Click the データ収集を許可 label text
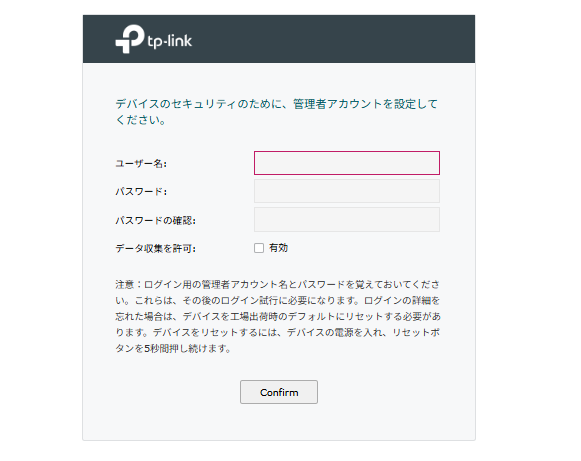The image size is (581, 461). point(156,248)
